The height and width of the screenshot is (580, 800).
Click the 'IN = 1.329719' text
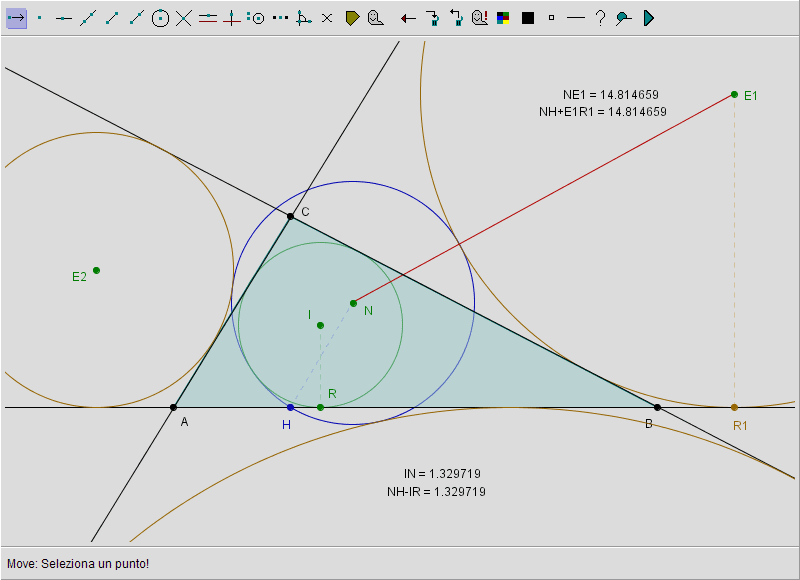[442, 474]
